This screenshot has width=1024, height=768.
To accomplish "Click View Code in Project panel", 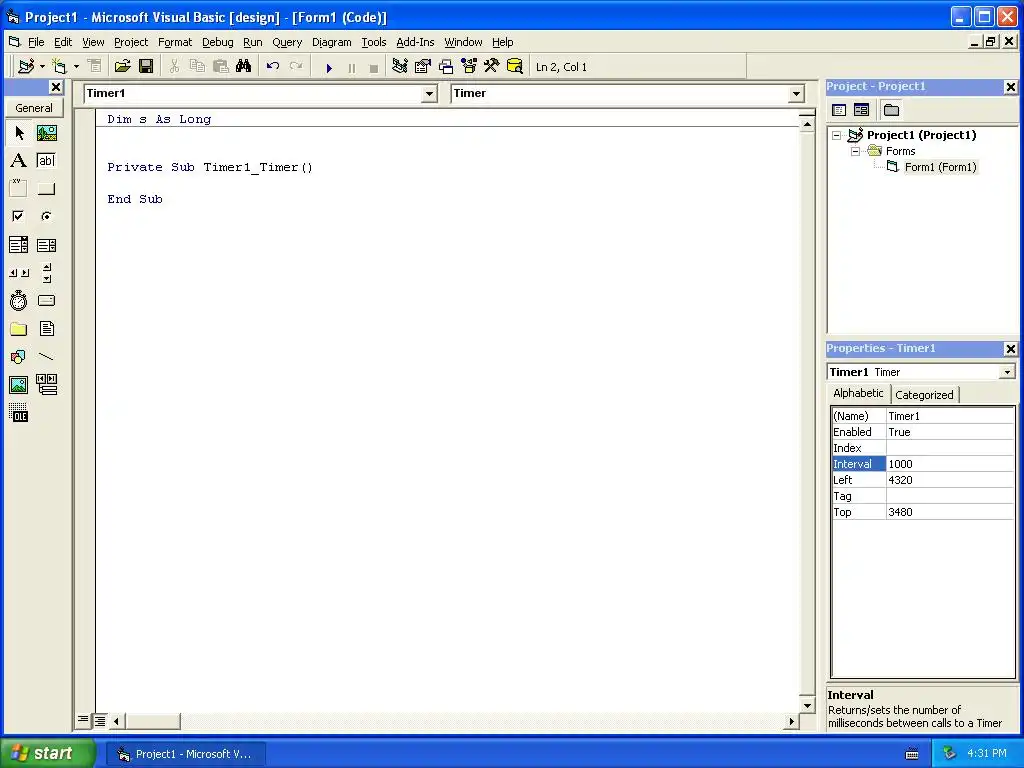I will 839,110.
